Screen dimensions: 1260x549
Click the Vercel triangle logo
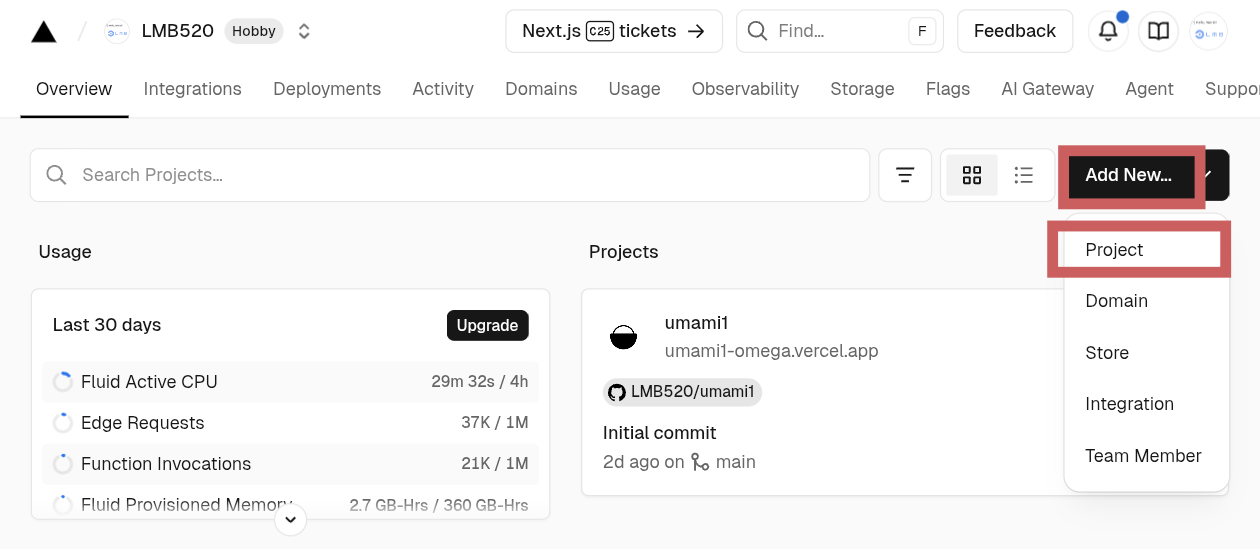(44, 32)
